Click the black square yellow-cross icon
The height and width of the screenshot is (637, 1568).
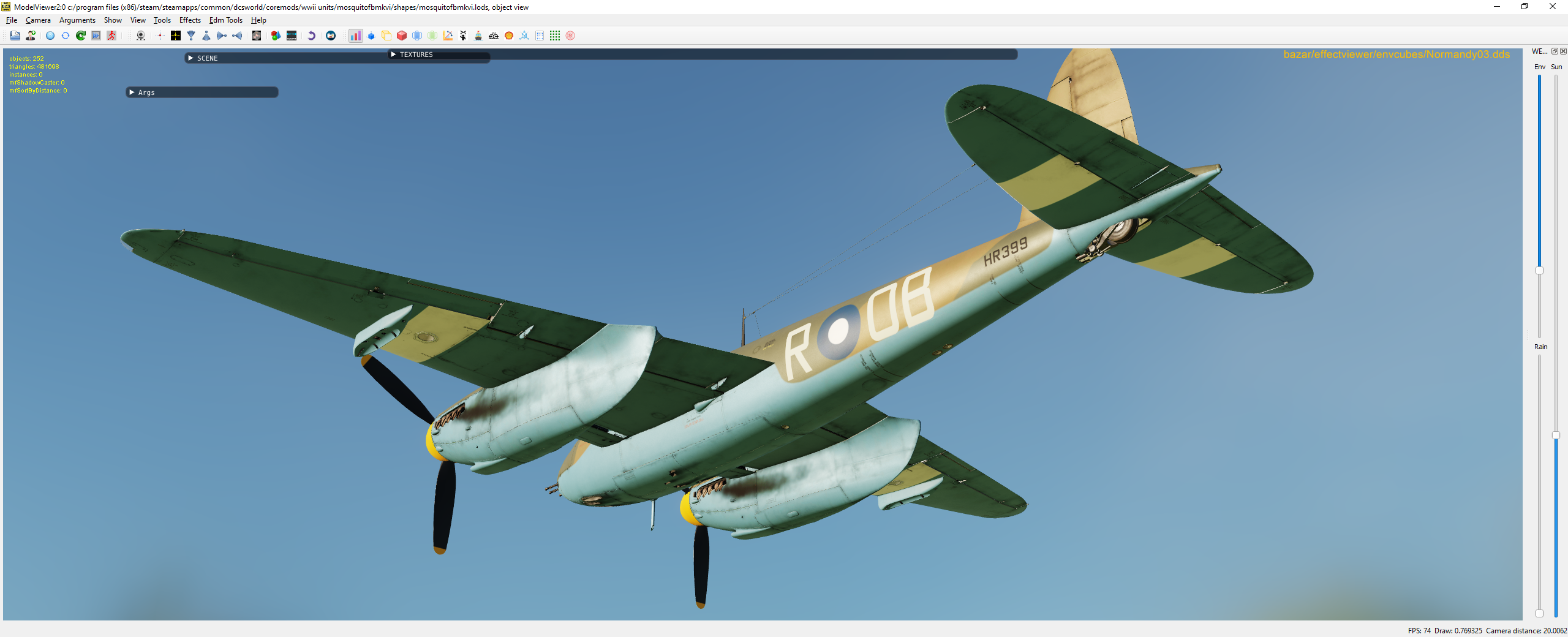(x=176, y=36)
